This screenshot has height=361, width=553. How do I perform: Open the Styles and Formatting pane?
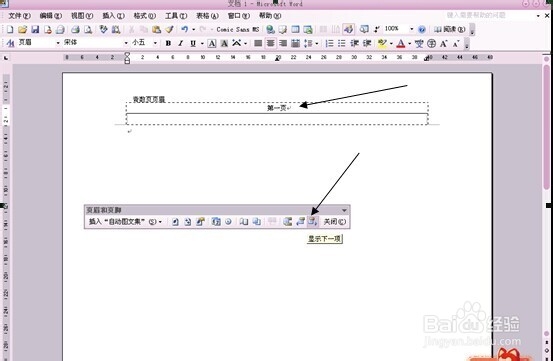click(x=10, y=43)
